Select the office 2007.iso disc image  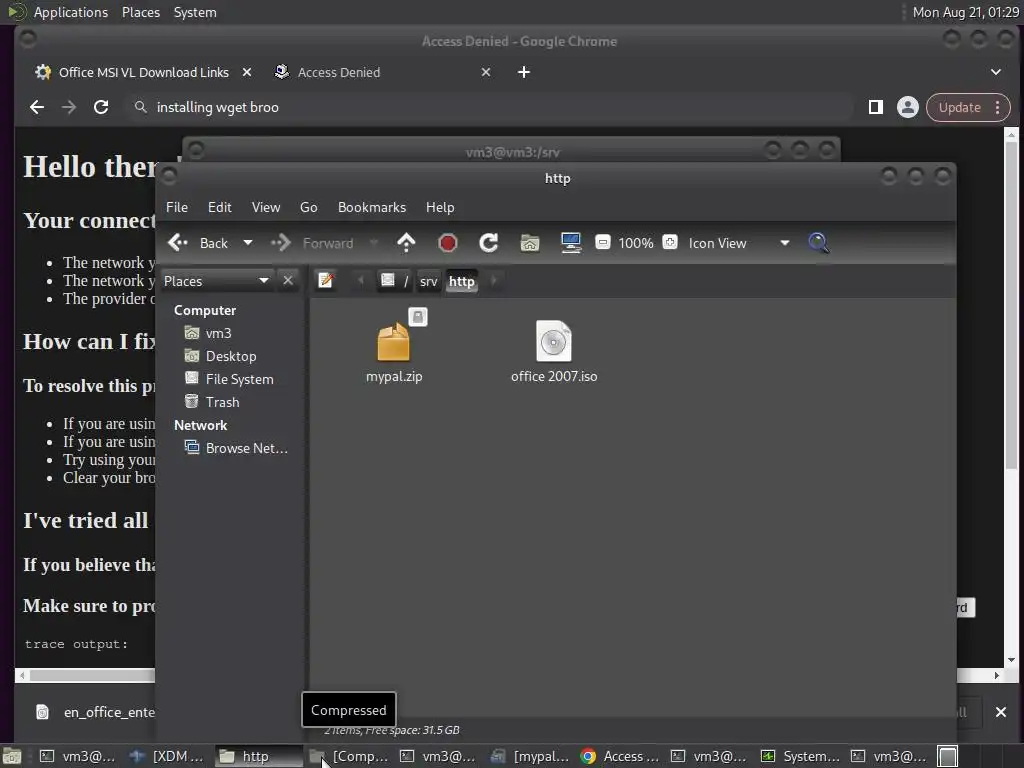click(554, 351)
